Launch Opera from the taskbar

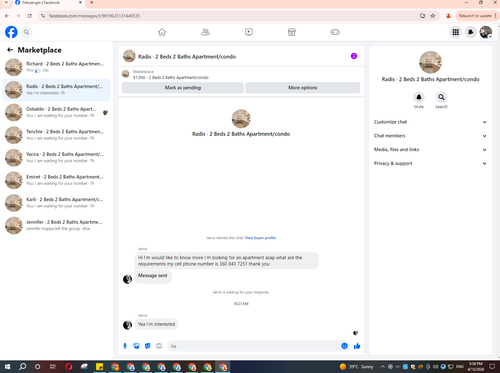[x=69, y=367]
